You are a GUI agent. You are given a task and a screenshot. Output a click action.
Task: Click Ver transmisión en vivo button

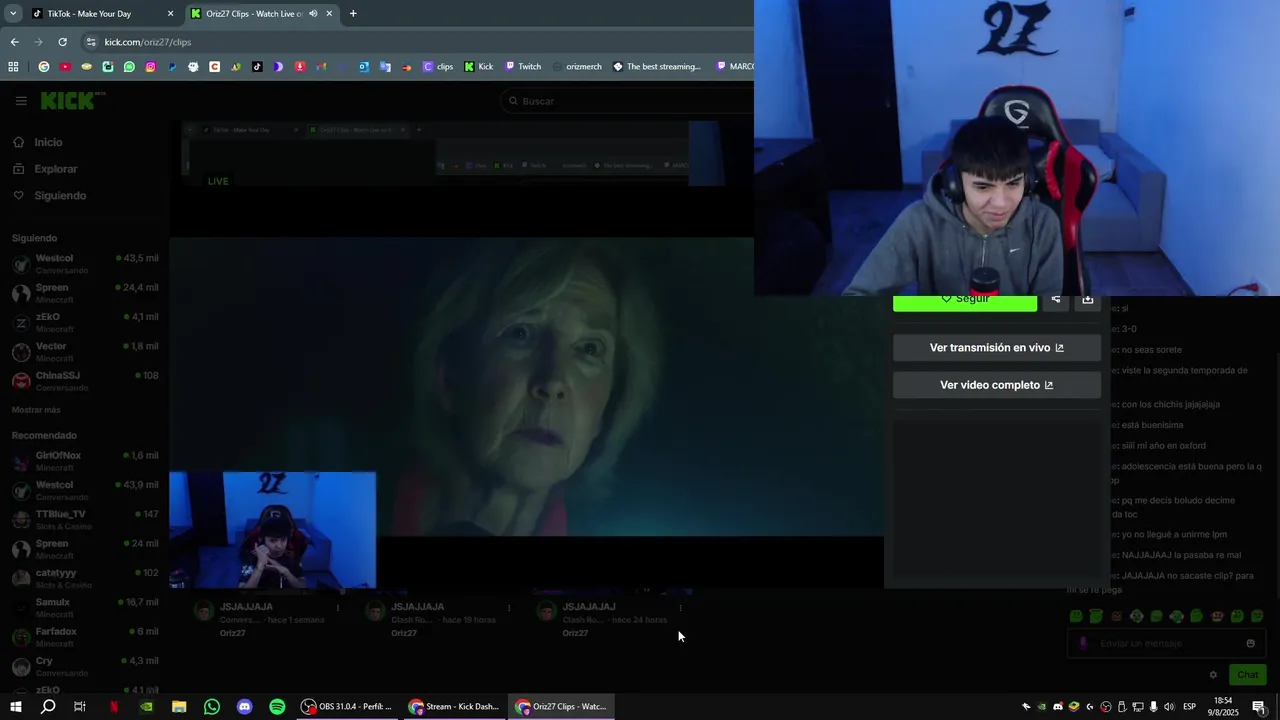(x=997, y=348)
